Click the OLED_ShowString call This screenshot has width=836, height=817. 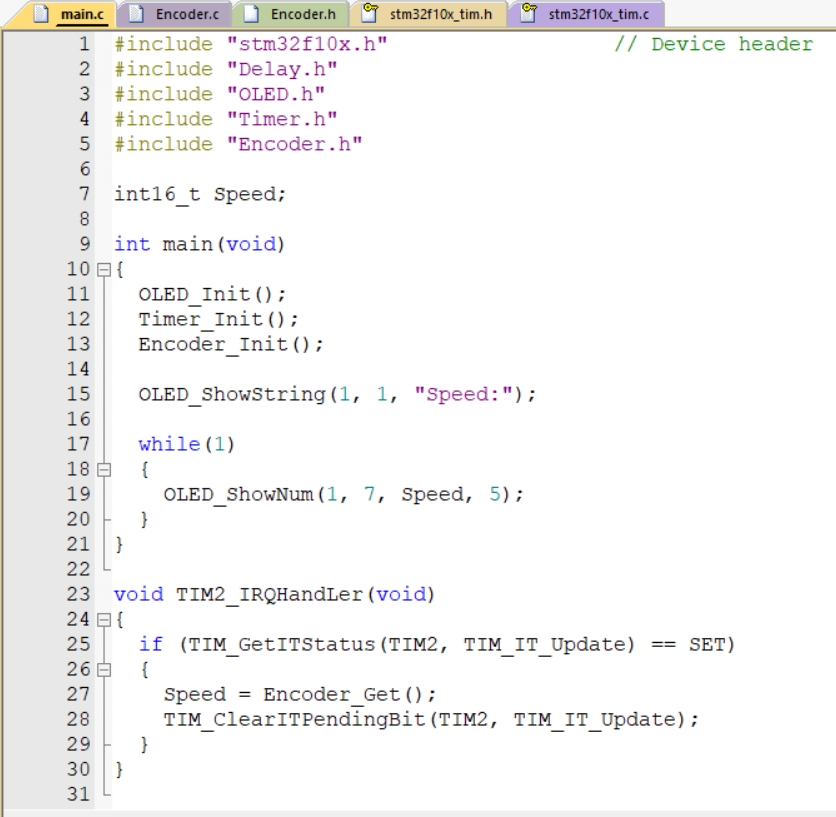tap(337, 395)
